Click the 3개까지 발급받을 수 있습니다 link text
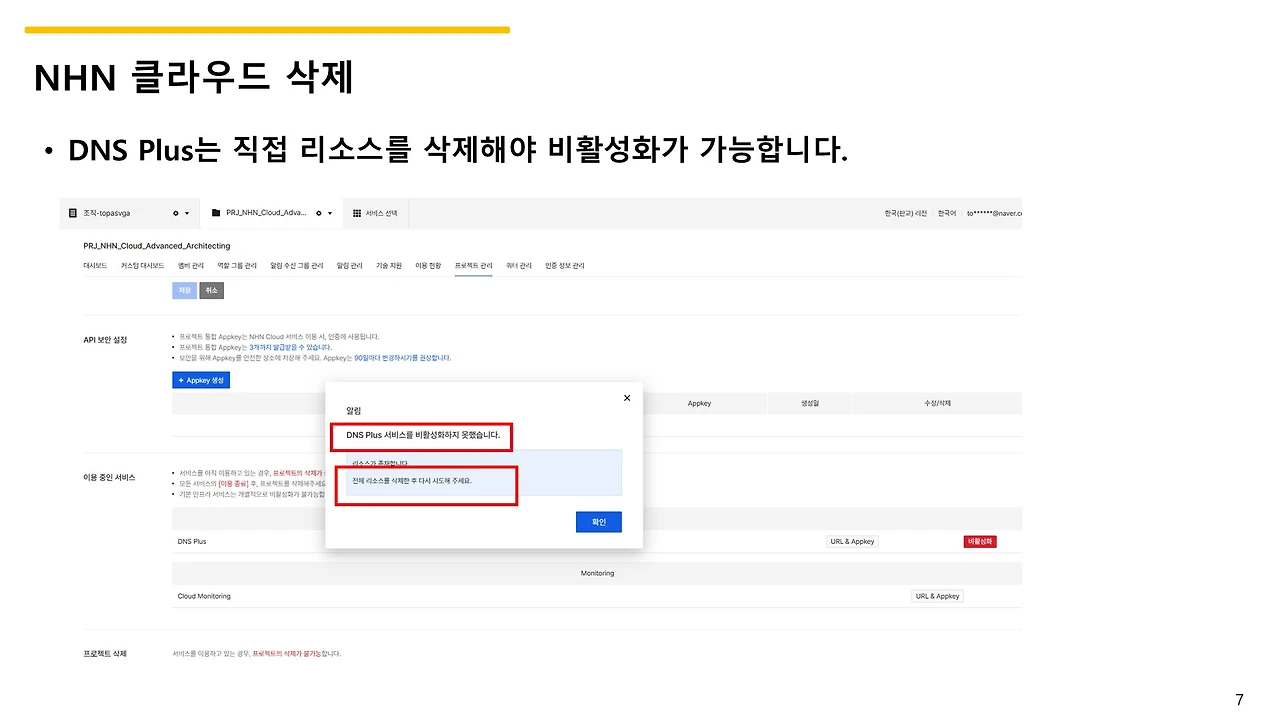Screen dimensions: 1280x720 (x=290, y=347)
